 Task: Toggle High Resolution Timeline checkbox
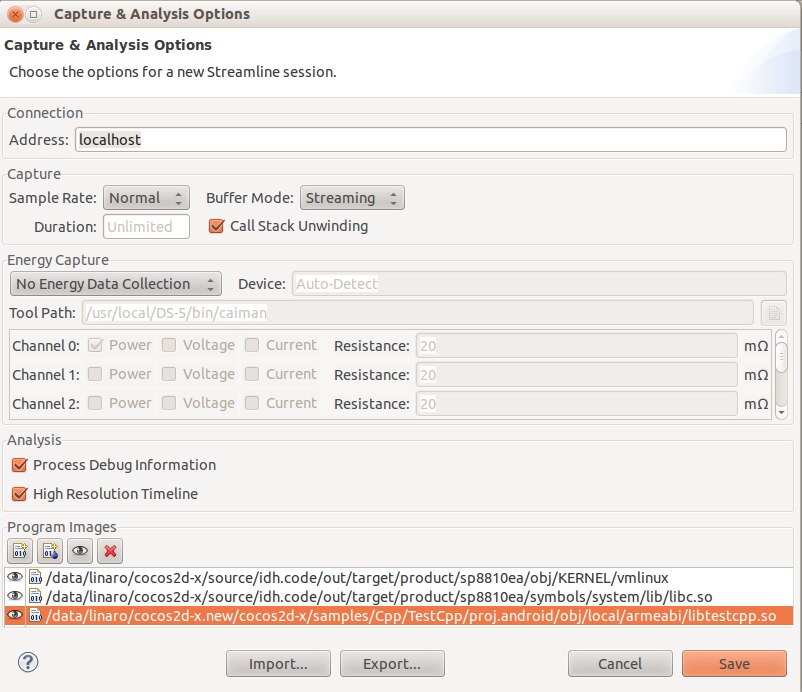click(x=19, y=494)
